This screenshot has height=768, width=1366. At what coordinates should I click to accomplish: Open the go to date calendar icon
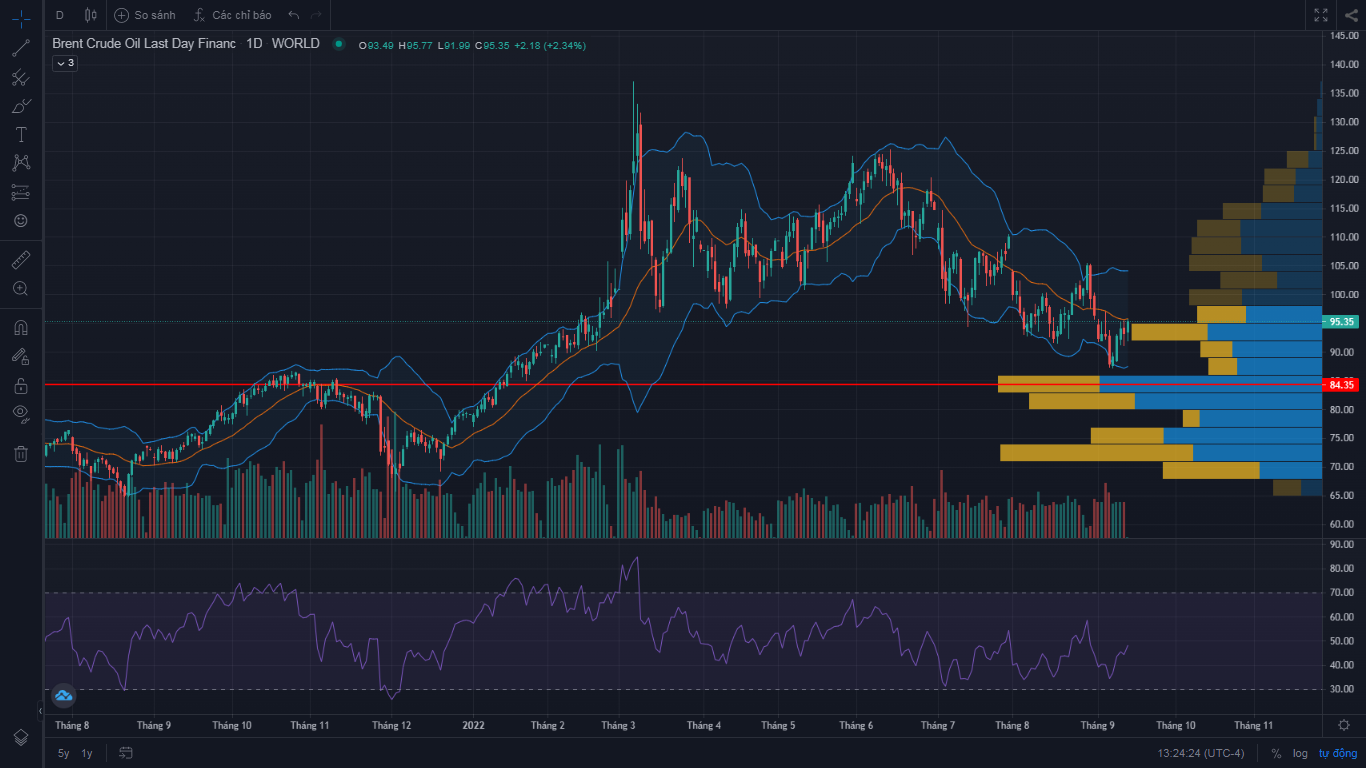126,753
